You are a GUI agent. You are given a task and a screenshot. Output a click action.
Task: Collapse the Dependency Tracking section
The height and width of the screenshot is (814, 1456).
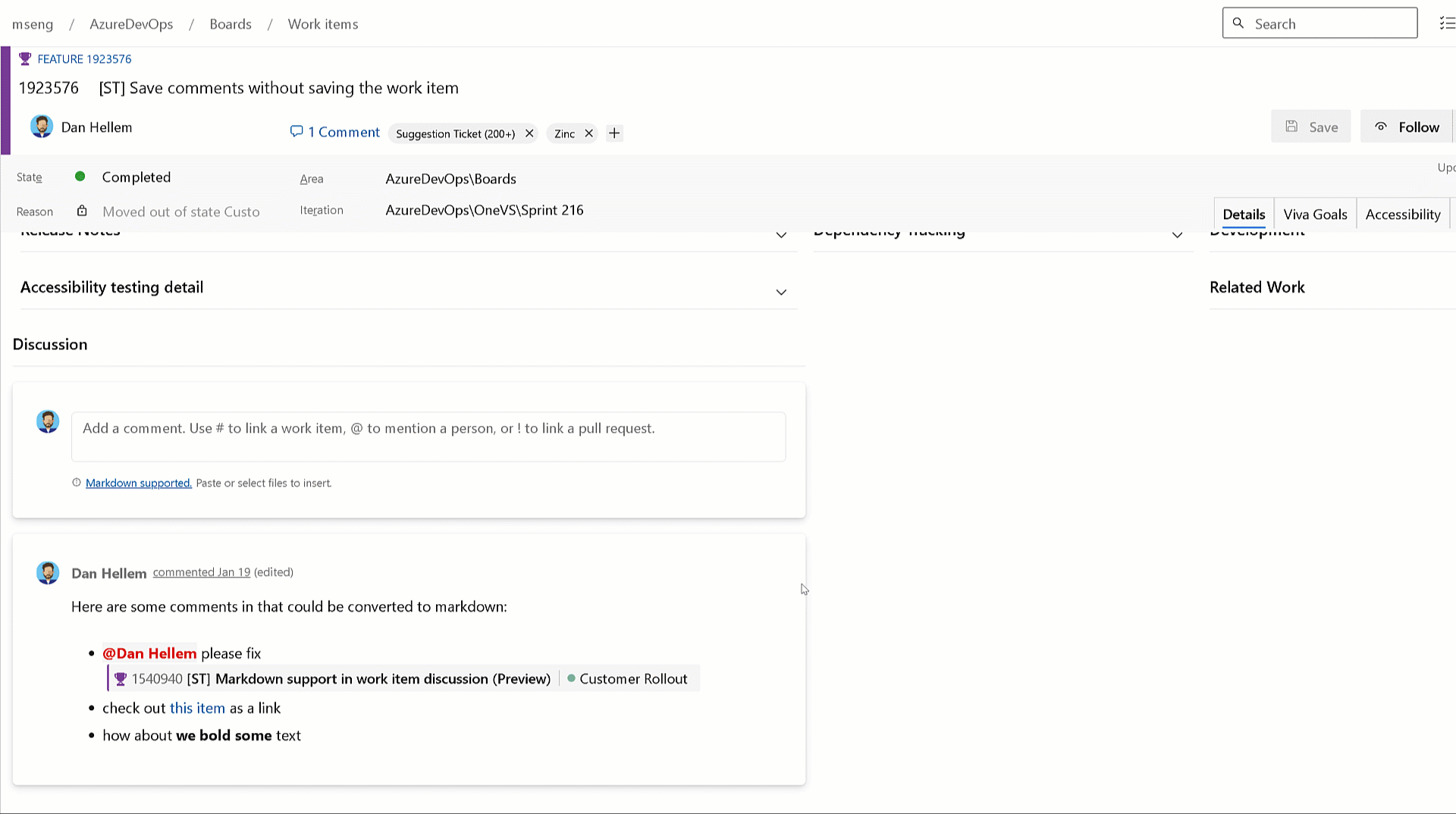coord(1177,234)
